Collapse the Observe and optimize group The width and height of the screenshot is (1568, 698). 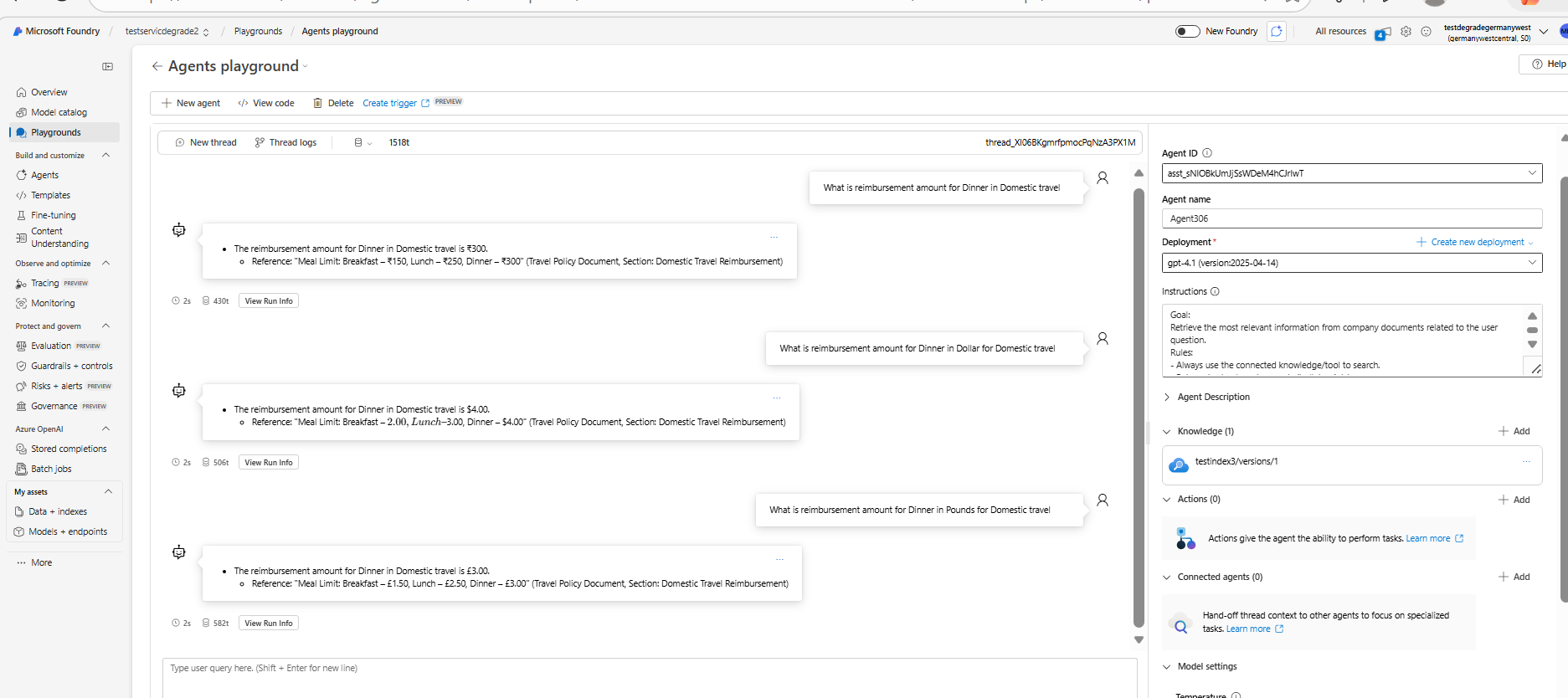(x=105, y=264)
